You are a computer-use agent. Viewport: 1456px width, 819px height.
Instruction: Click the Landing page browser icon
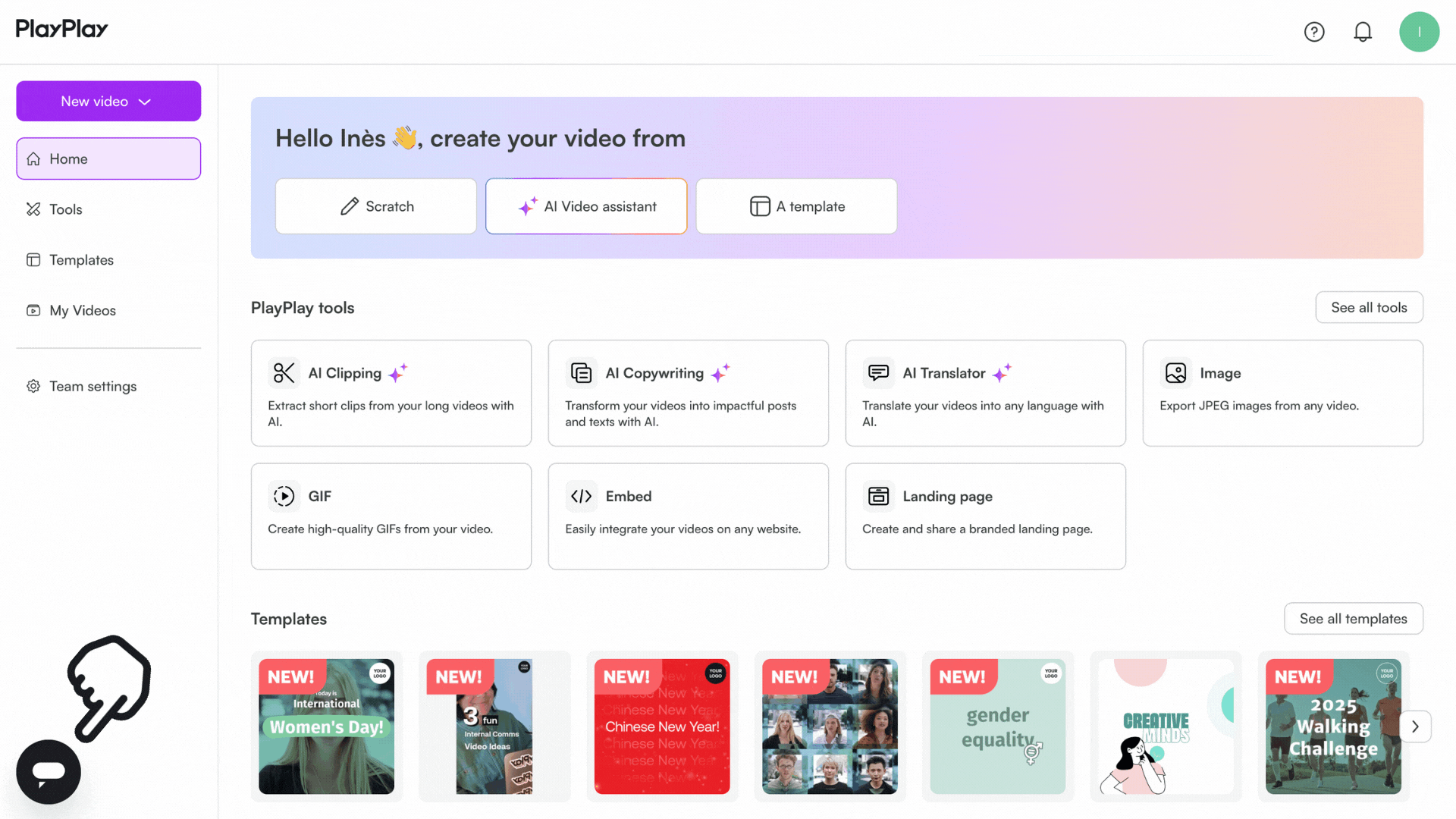[x=878, y=496]
